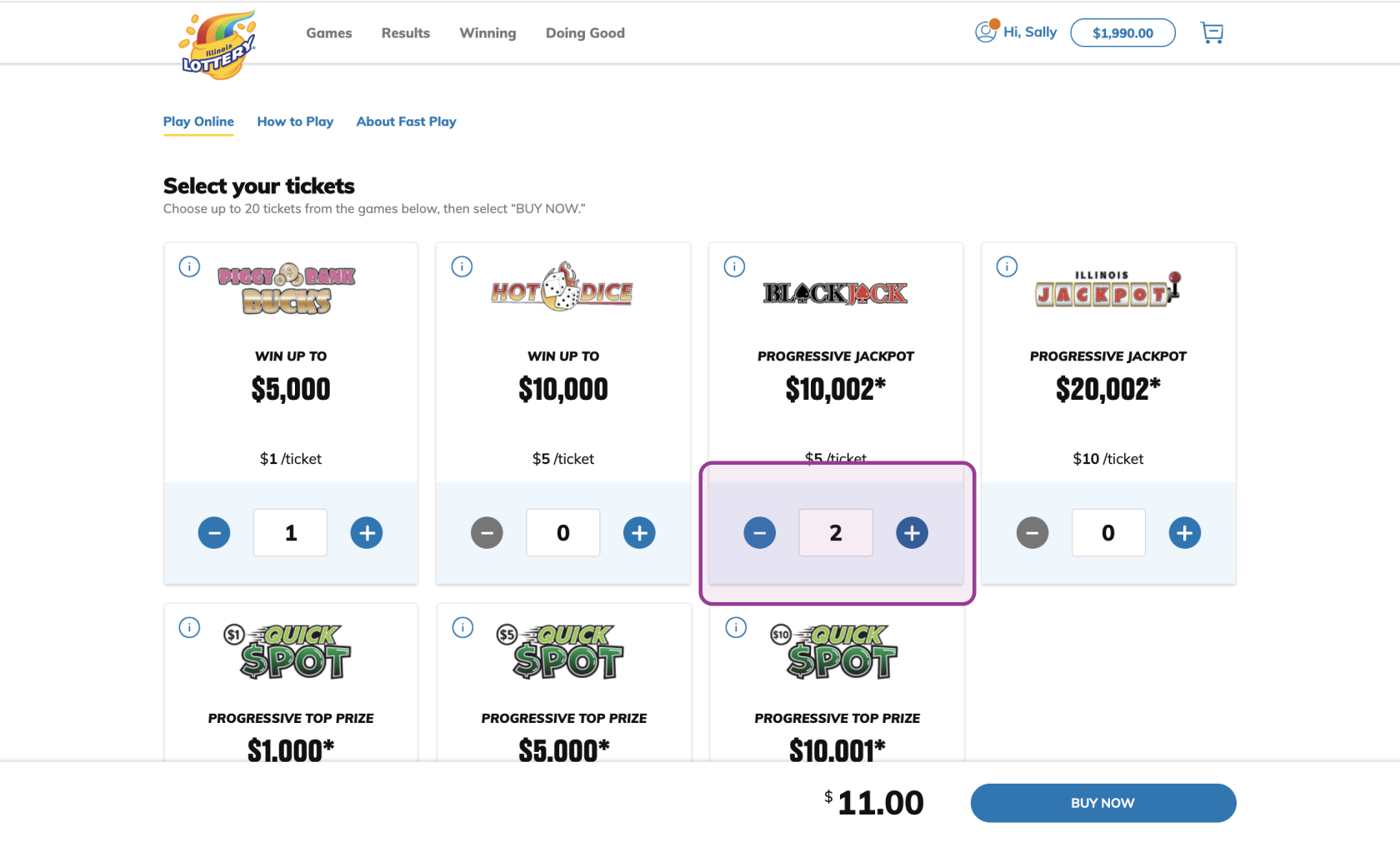Remove one Blackjack ticket
Screen dimensions: 1400x842
759,533
